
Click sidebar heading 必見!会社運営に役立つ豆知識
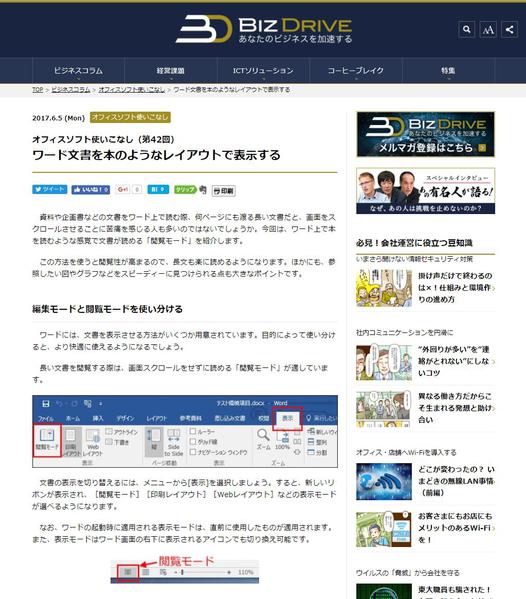(414, 243)
